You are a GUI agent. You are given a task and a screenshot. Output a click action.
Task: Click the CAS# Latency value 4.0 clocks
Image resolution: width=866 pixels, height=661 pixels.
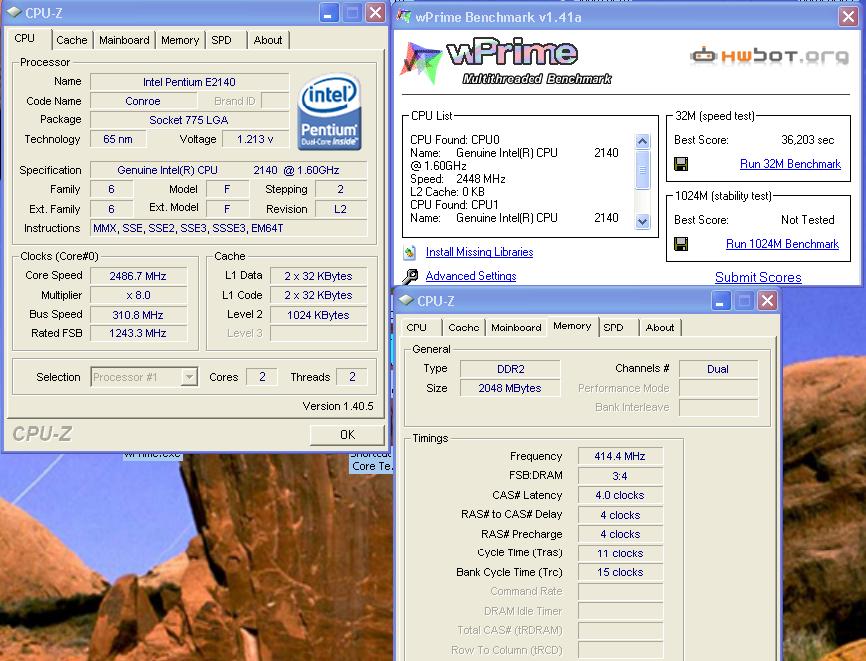(620, 495)
